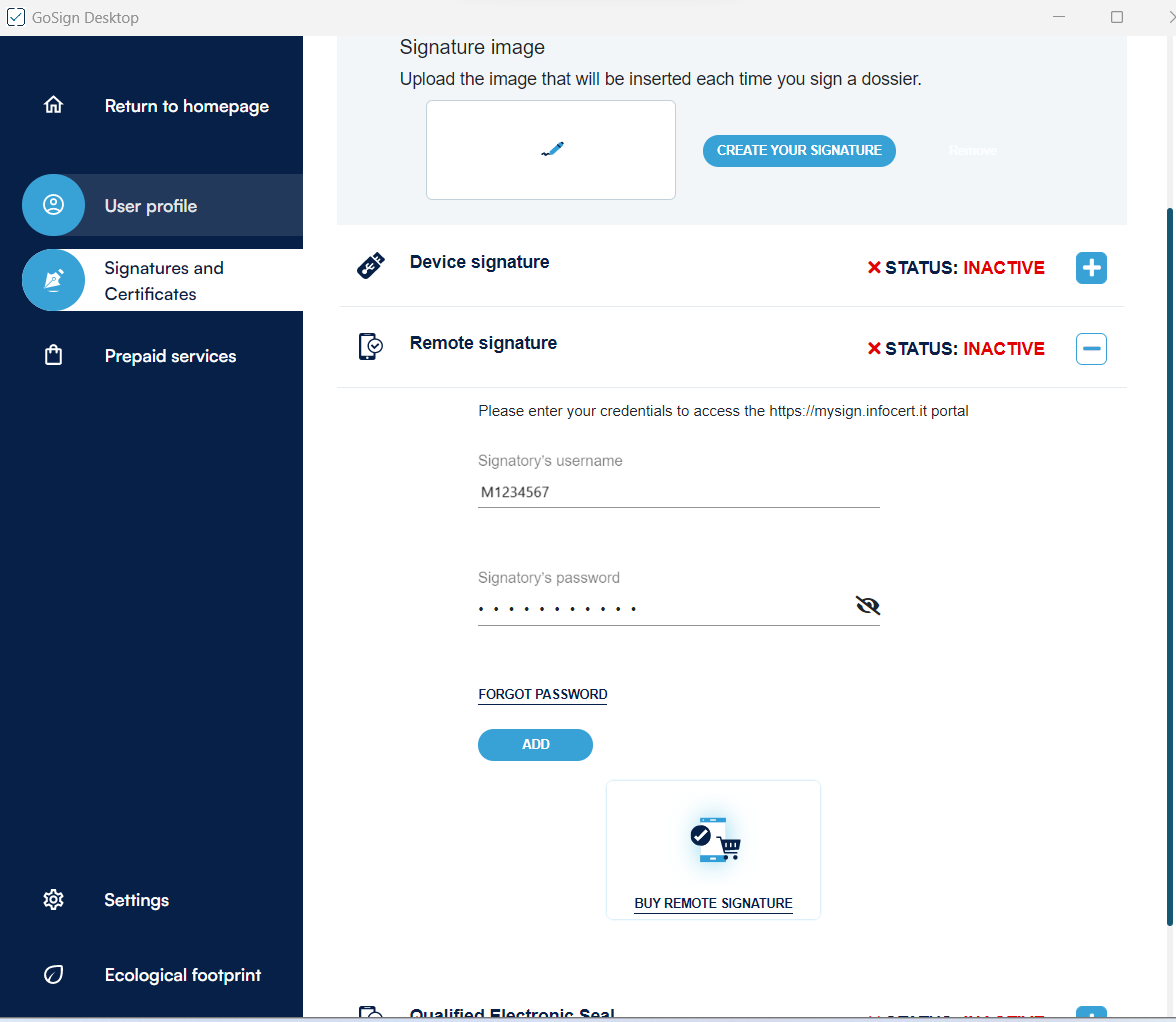Open the Forgot Password link

pyautogui.click(x=543, y=694)
